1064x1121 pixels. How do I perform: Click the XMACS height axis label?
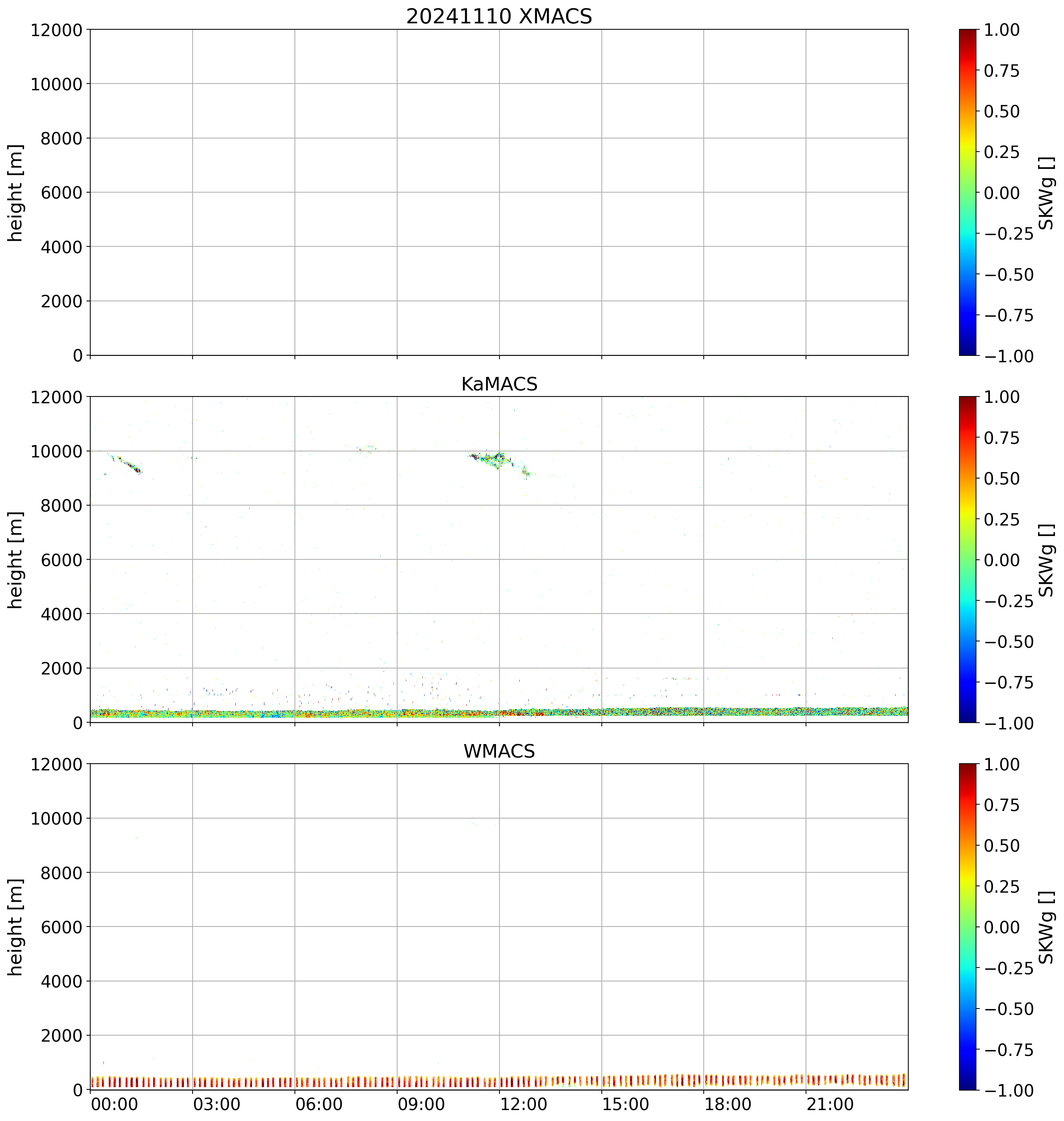(16, 192)
